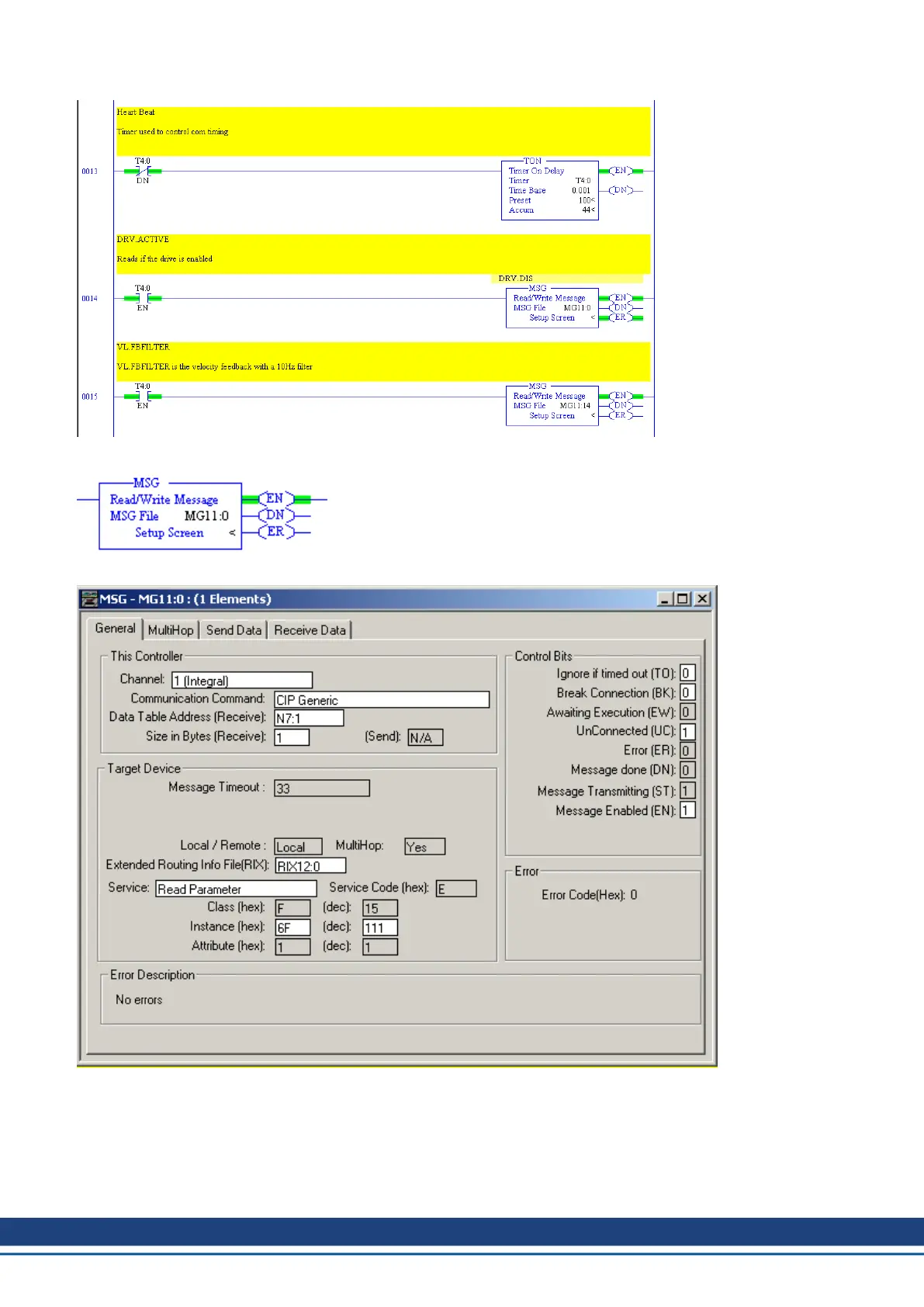
Task: Click the EN coil of the TON timer
Action: [620, 171]
